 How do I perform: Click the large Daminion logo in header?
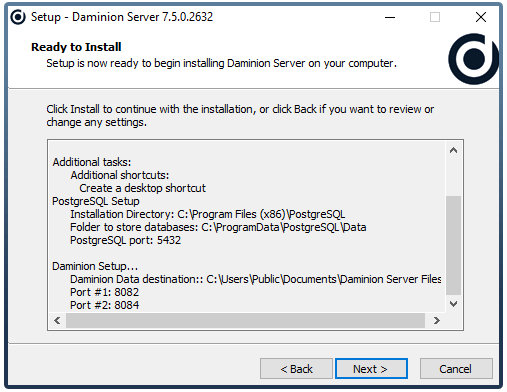click(x=473, y=59)
